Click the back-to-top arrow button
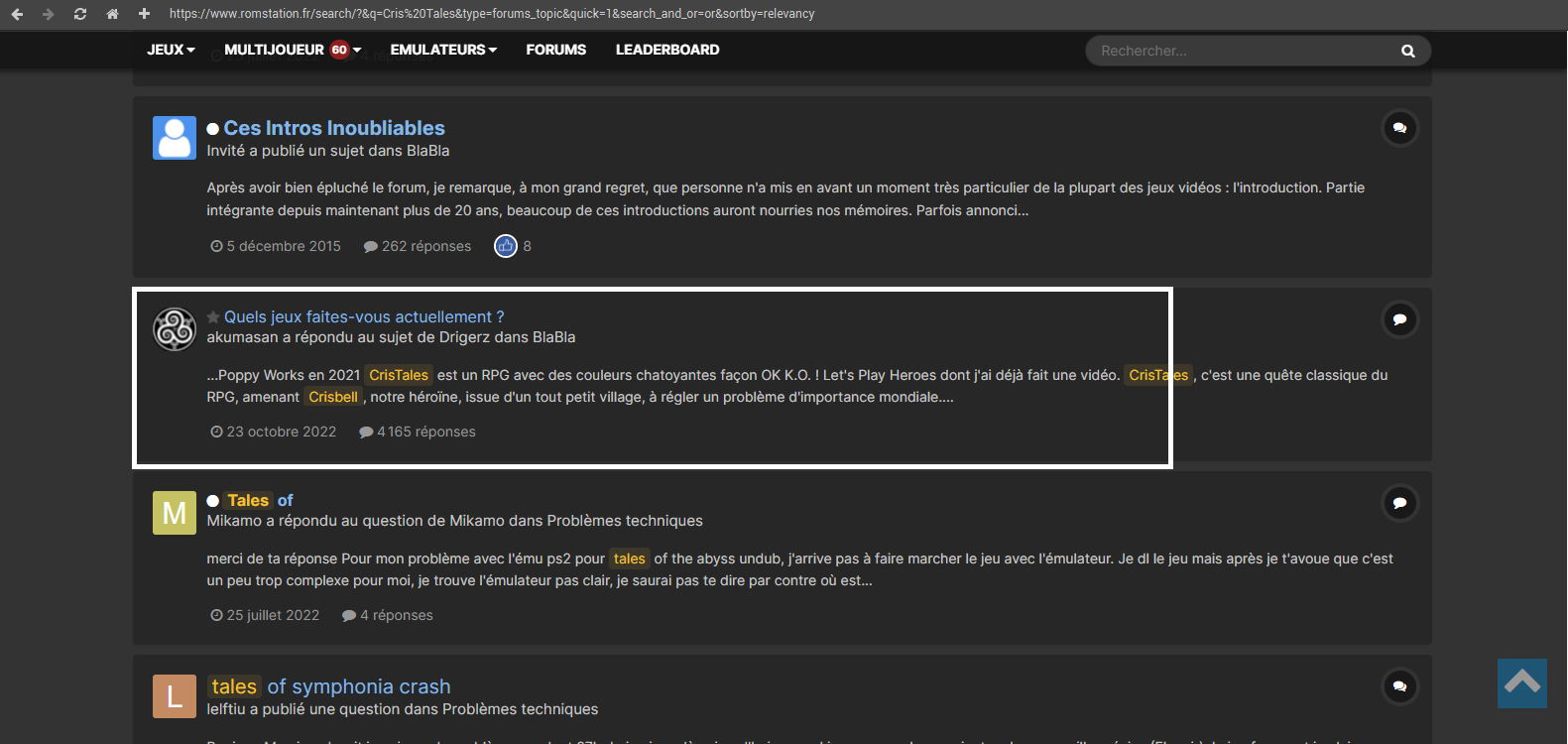1568x744 pixels. [x=1522, y=683]
